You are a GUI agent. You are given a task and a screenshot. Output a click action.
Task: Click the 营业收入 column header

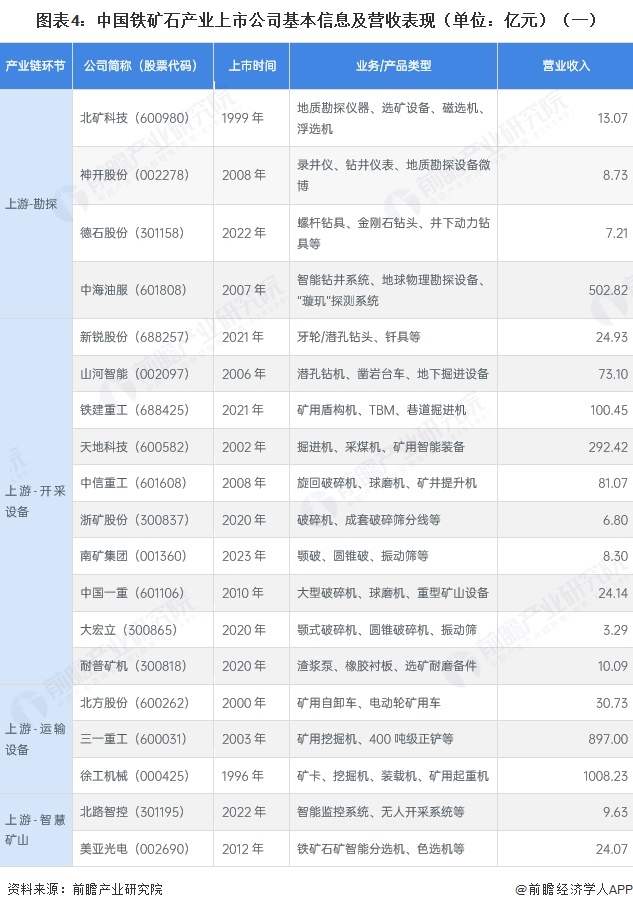click(x=566, y=66)
